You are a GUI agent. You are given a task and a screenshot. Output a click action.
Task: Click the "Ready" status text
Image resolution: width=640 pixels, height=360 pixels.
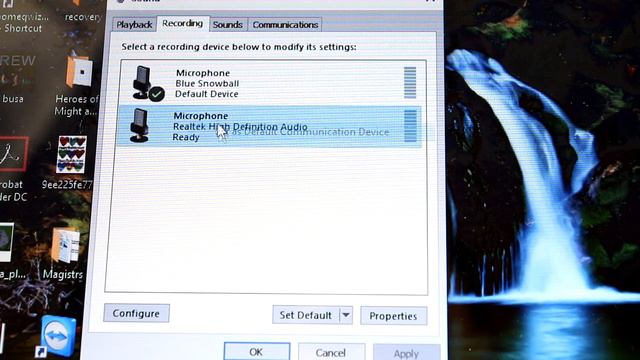(x=186, y=138)
